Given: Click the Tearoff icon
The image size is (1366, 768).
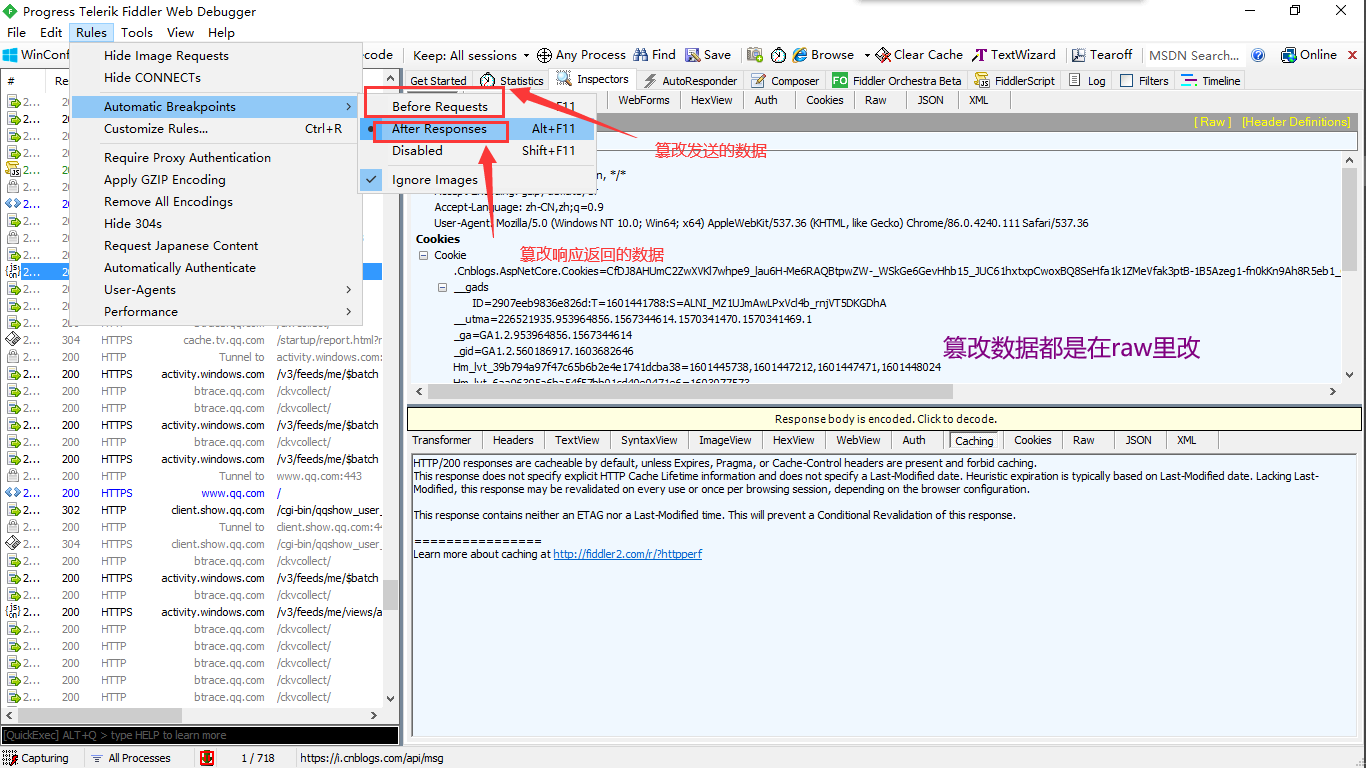Looking at the screenshot, I should coord(1079,55).
